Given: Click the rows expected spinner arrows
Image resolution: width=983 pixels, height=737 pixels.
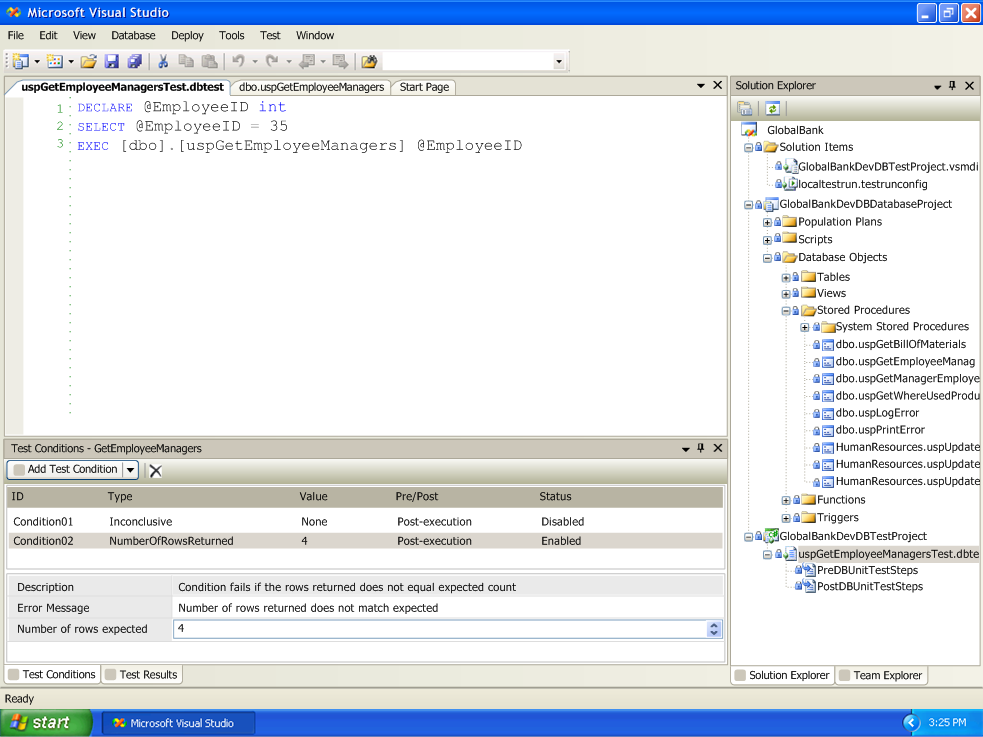Looking at the screenshot, I should pos(713,629).
